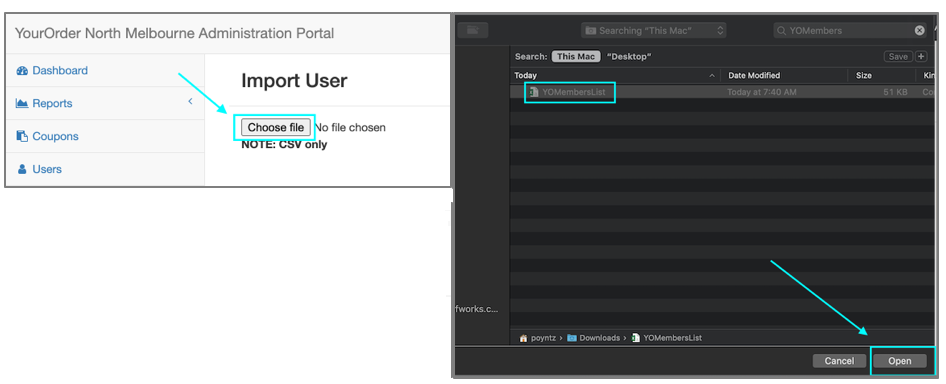Add search criteria with the plus button
The width and height of the screenshot is (946, 384).
click(x=921, y=56)
